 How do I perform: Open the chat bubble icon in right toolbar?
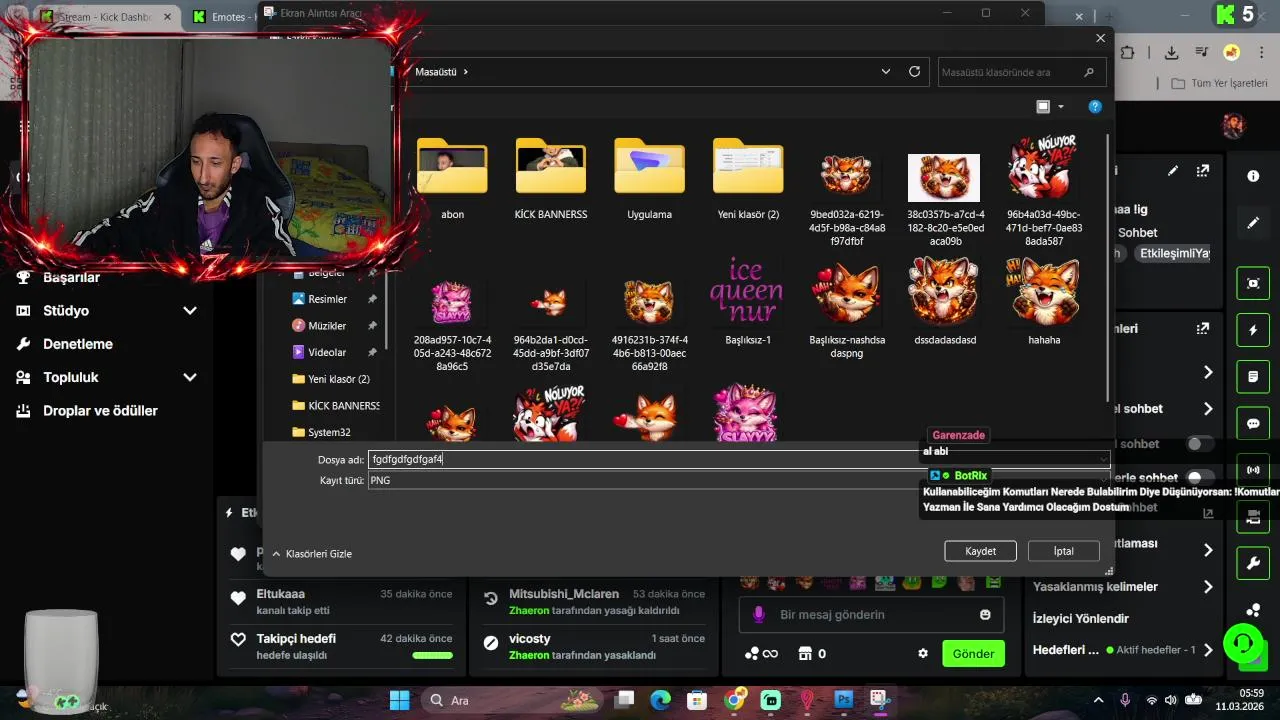pos(1253,424)
